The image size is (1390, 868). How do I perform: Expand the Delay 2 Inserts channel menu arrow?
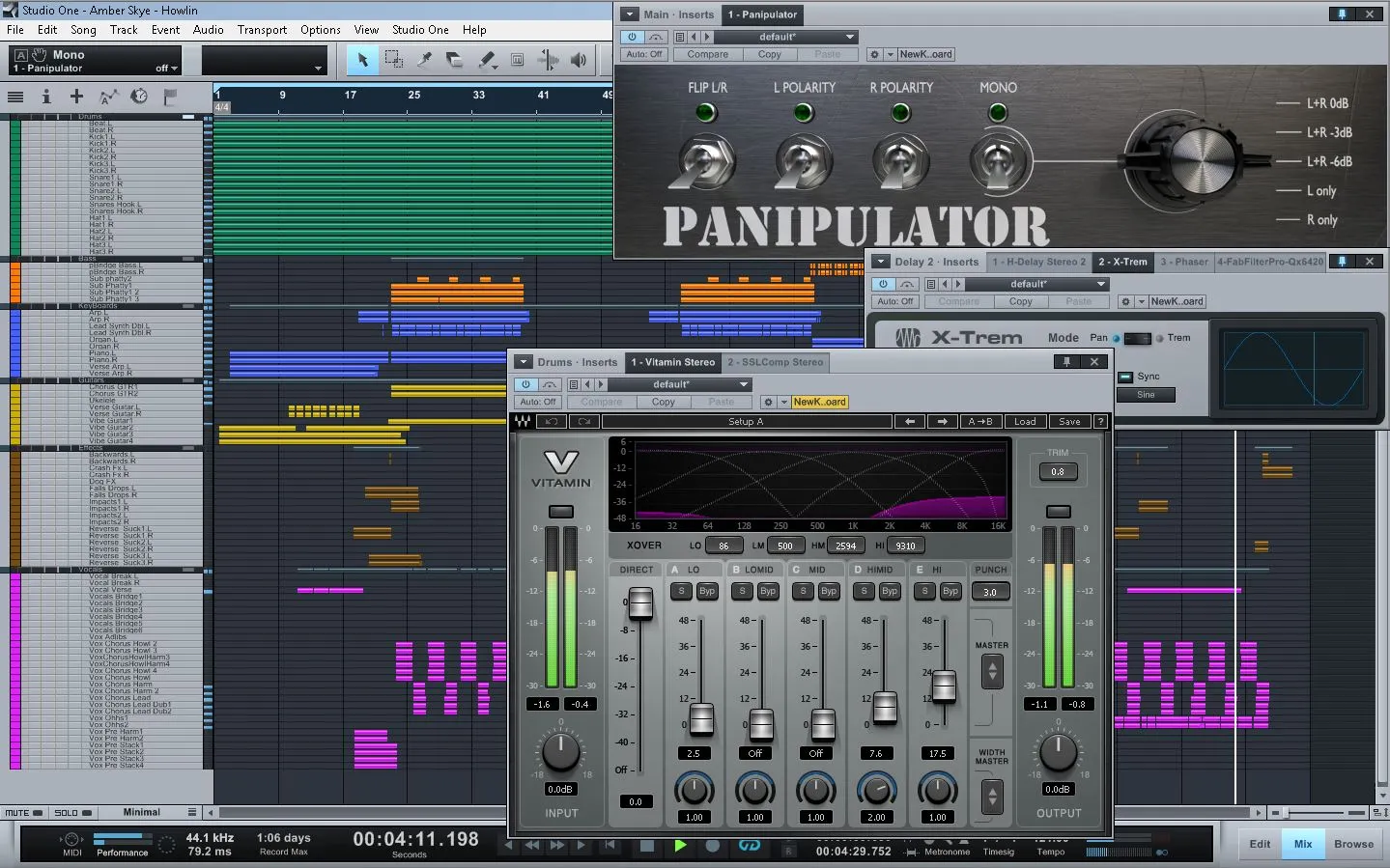pyautogui.click(x=880, y=262)
